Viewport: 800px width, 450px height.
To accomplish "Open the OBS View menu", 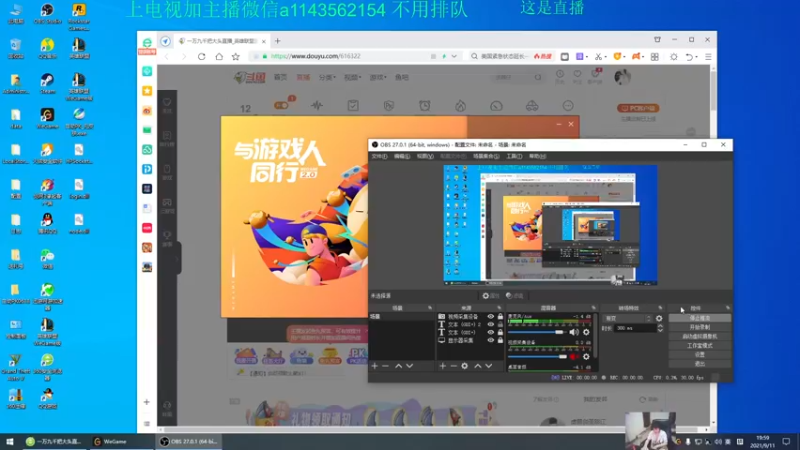I will 425,156.
